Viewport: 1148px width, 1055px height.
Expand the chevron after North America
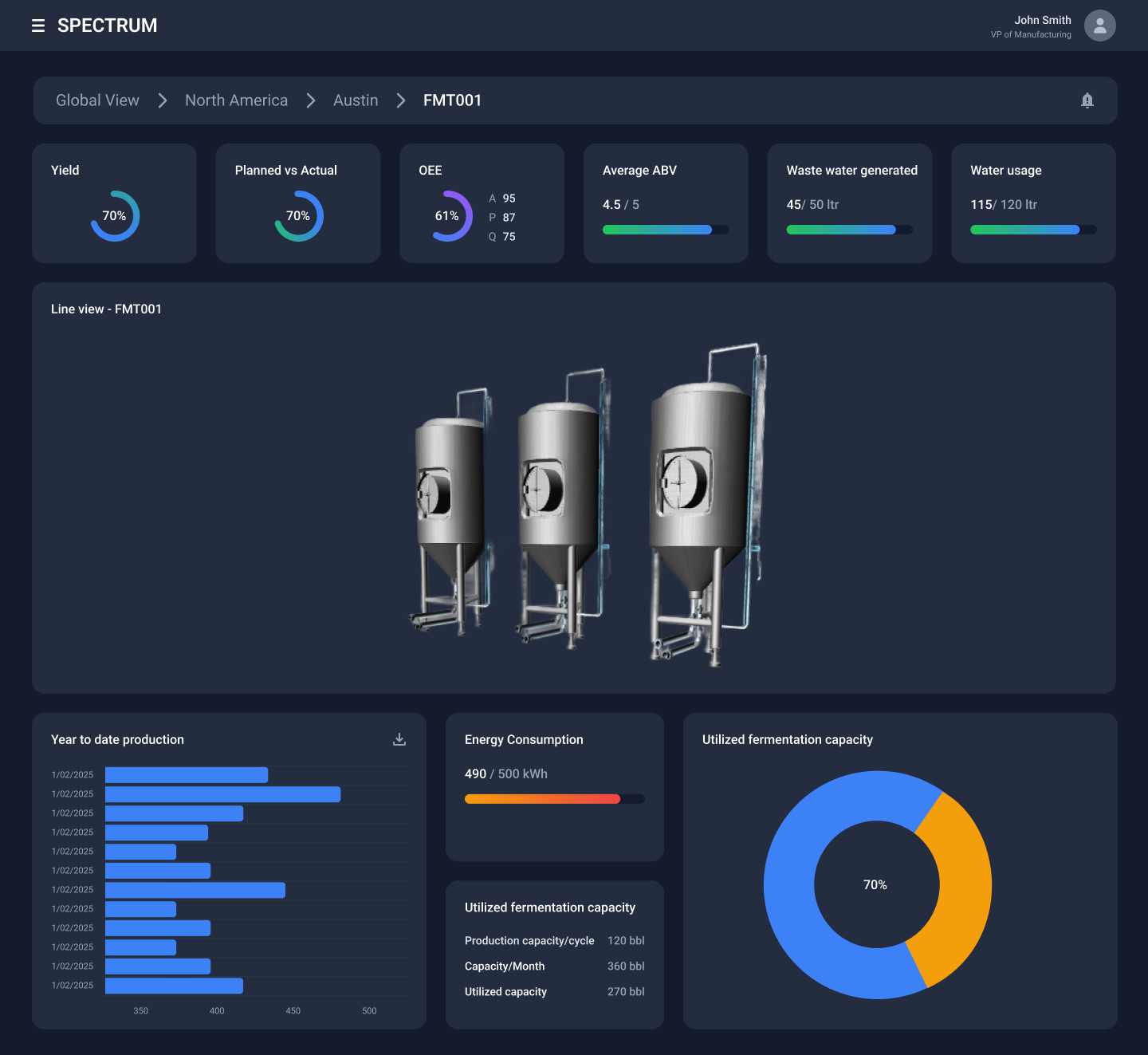coord(310,100)
